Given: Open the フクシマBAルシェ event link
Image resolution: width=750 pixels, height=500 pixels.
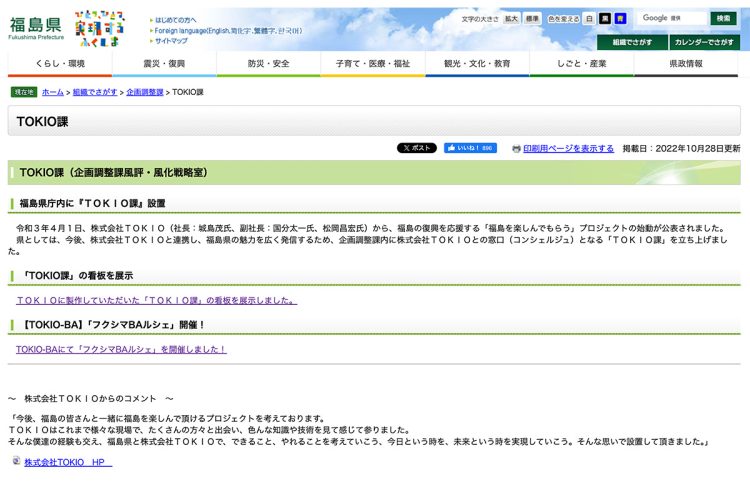Looking at the screenshot, I should click(121, 349).
